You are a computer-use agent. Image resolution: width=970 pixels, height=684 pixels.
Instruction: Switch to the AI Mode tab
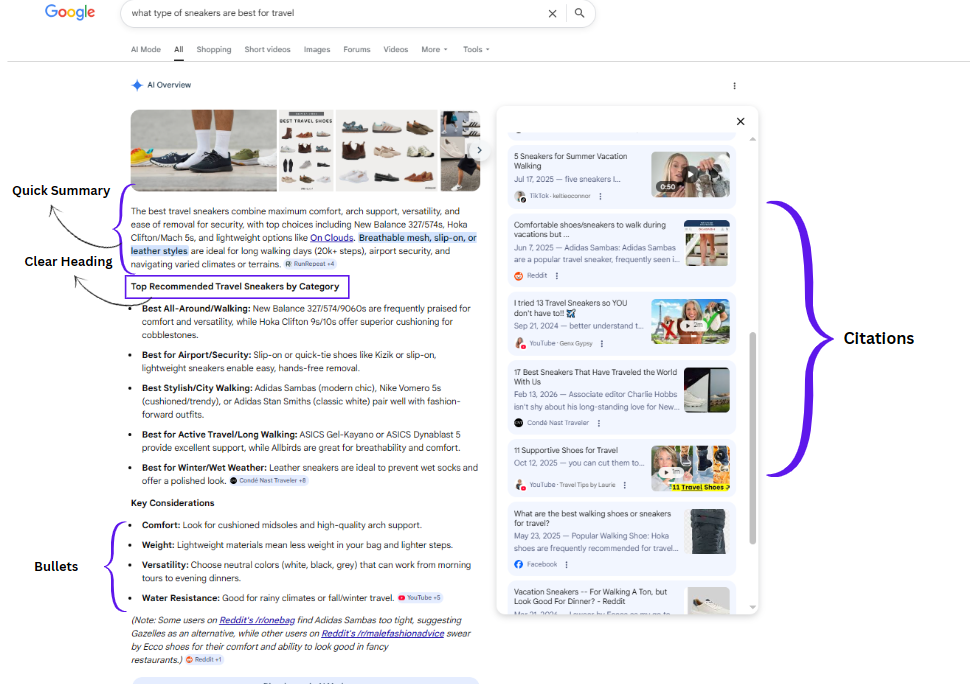pyautogui.click(x=145, y=49)
